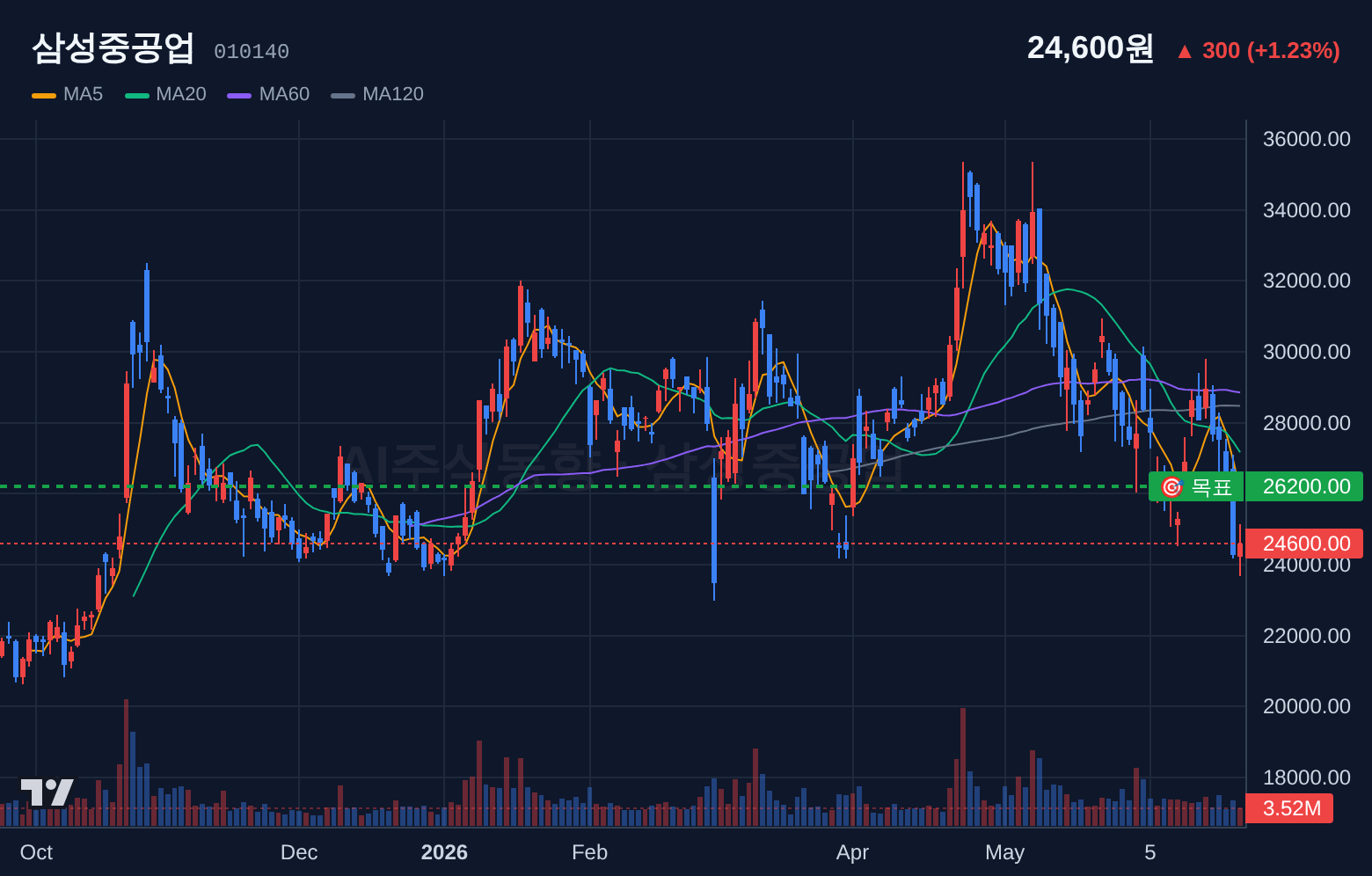The width and height of the screenshot is (1372, 876).
Task: Select the Apr label on time axis
Action: coord(852,852)
